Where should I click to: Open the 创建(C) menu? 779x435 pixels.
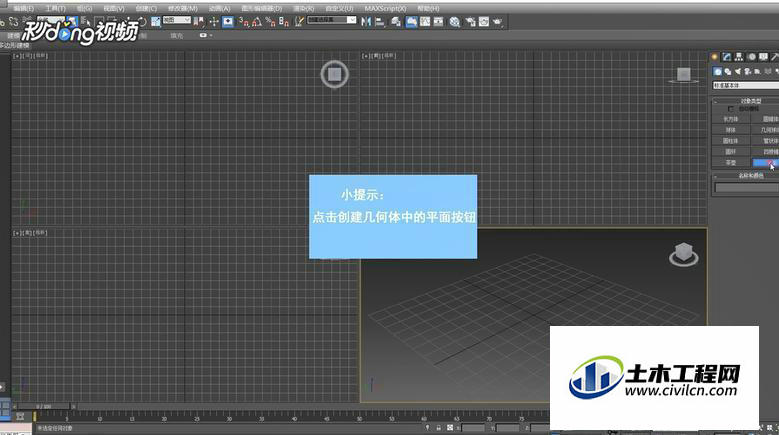[146, 8]
